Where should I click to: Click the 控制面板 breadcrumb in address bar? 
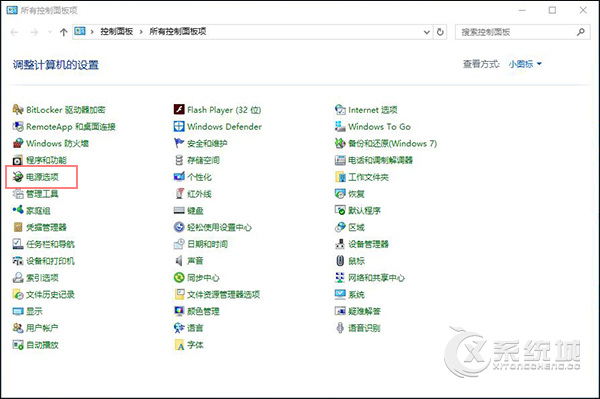[x=116, y=31]
